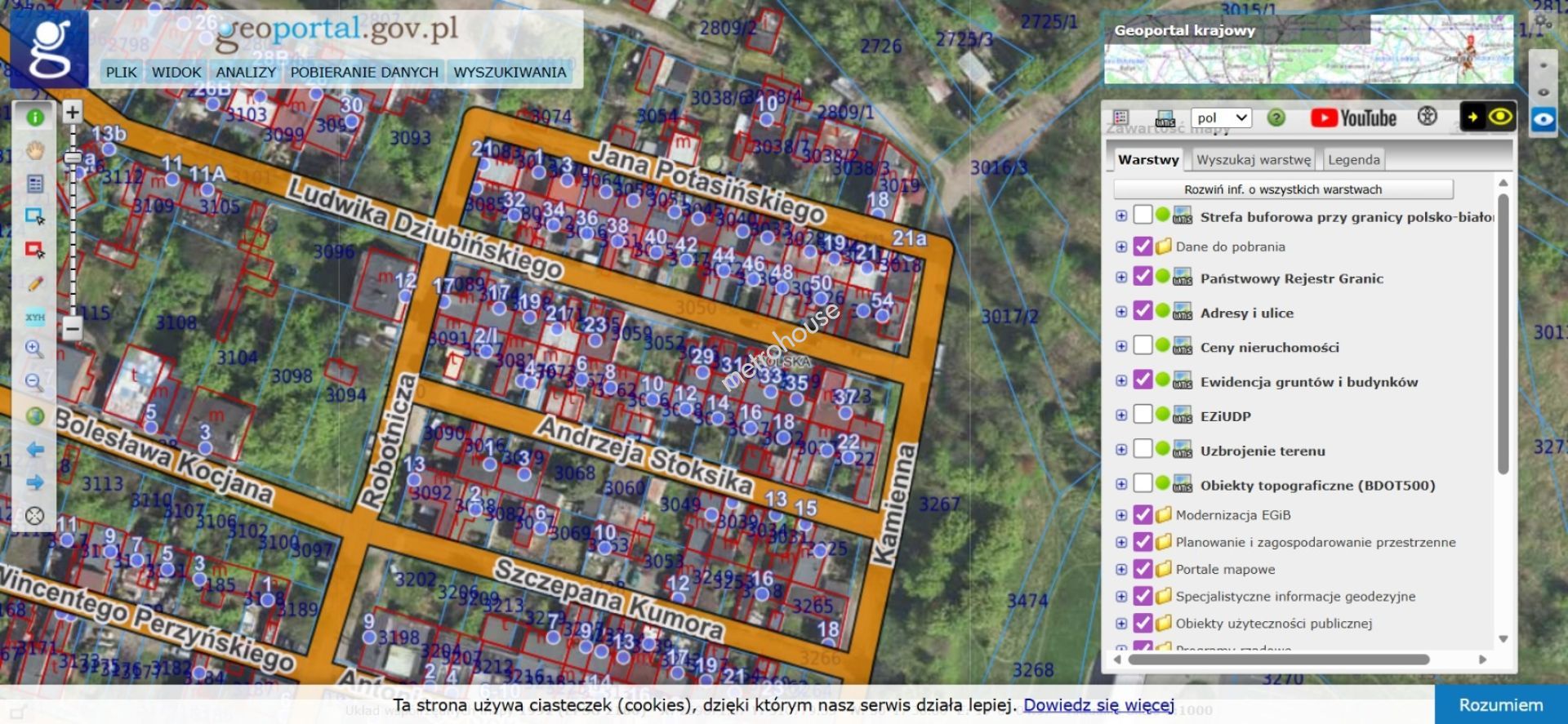The image size is (1568, 724).
Task: Click the map zoom slider handle
Action: [x=73, y=158]
